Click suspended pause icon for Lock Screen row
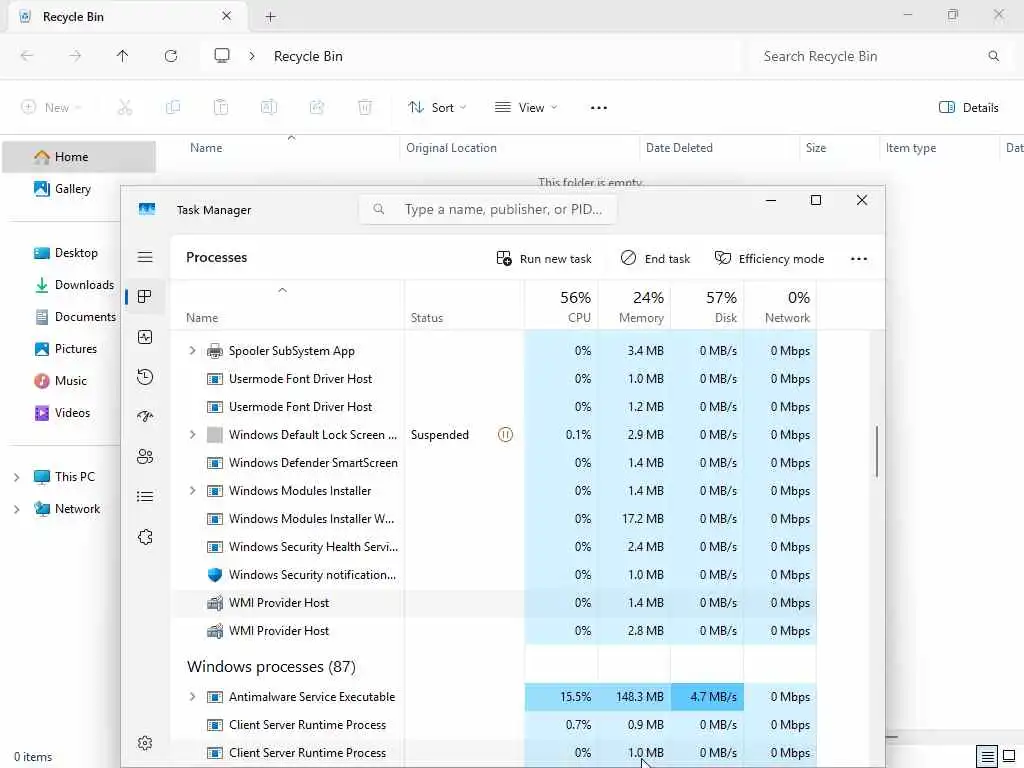 click(505, 435)
